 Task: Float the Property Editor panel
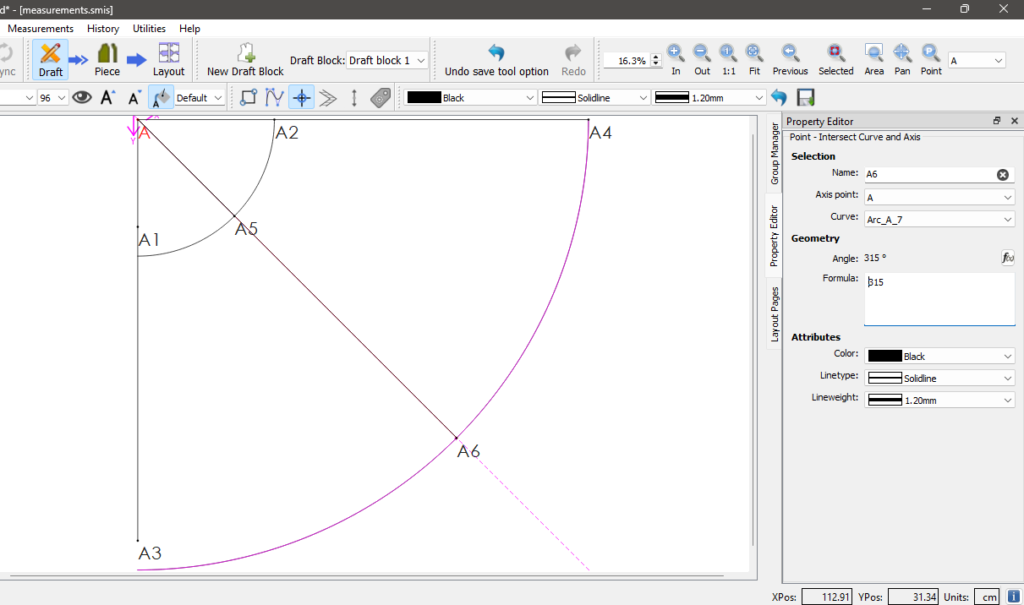click(997, 121)
